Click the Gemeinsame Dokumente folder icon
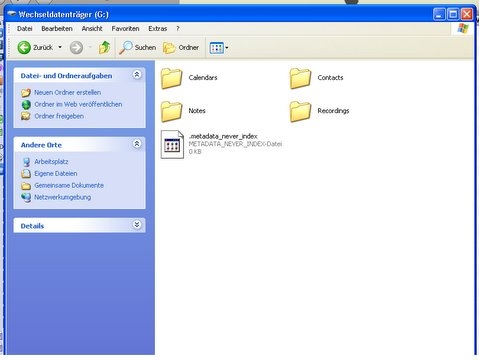Image resolution: width=479 pixels, height=361 pixels. coord(26,186)
